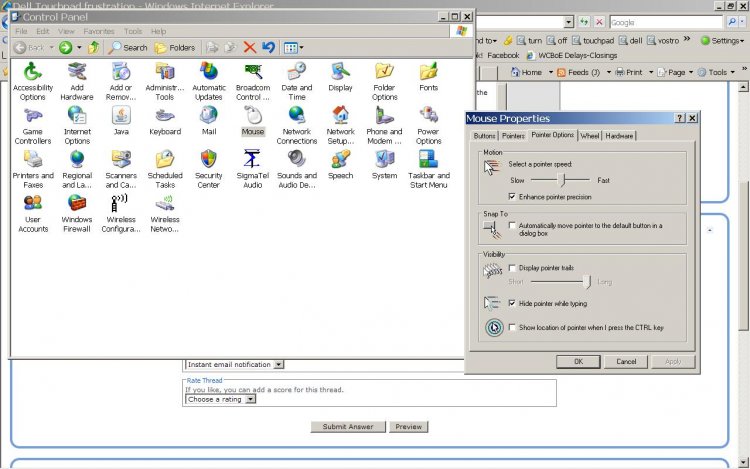750x469 pixels.
Task: Open the Choose a rating dropdown
Action: tap(251, 399)
